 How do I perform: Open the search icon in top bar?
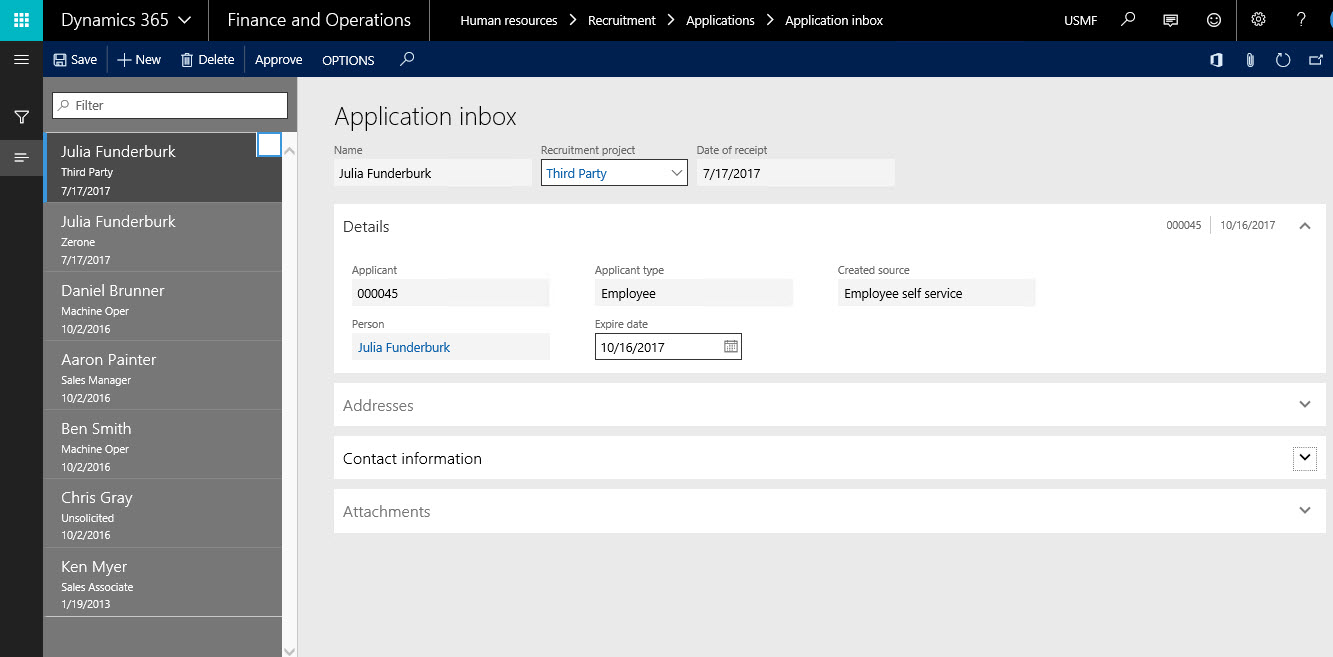click(1129, 20)
